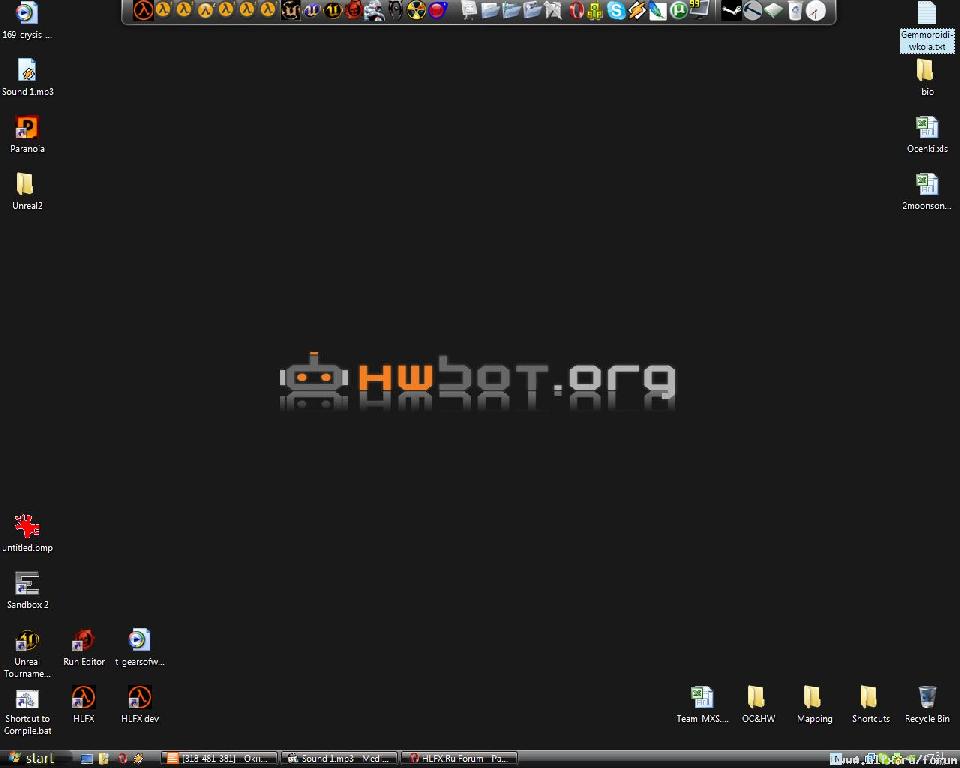Image resolution: width=960 pixels, height=768 pixels.
Task: Open the red skull game icon in dock
Action: click(354, 10)
